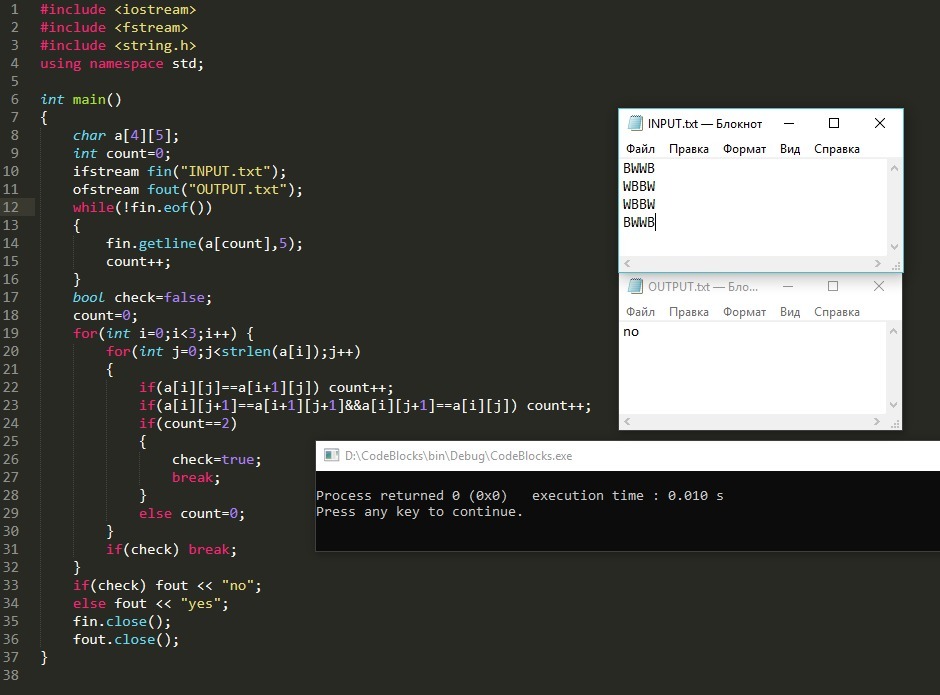
Task: Click the INPUT.txt — Блокнот window title
Action: (x=704, y=124)
